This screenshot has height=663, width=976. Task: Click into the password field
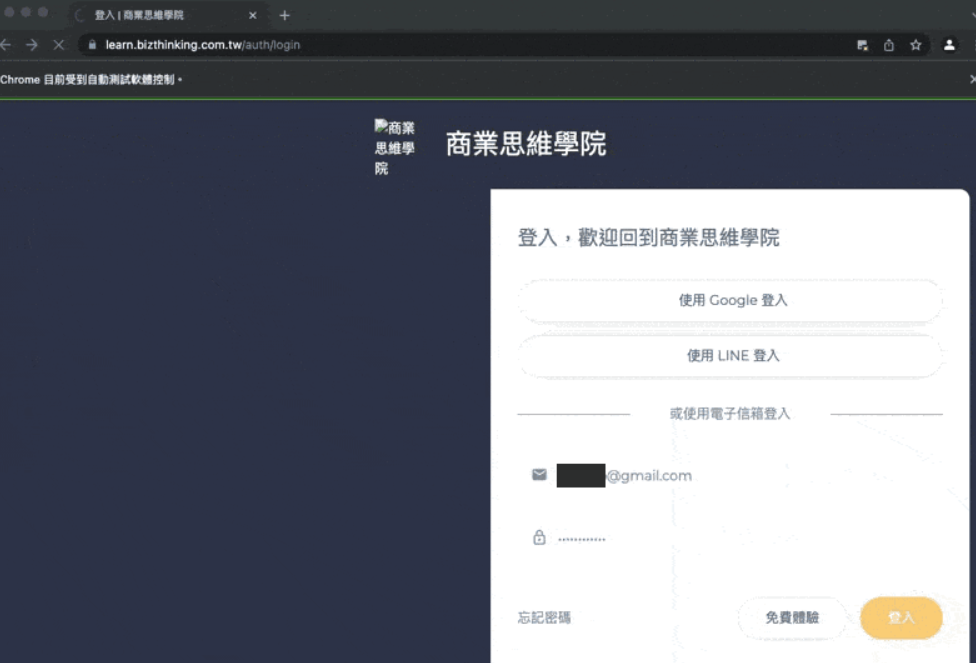(x=740, y=538)
